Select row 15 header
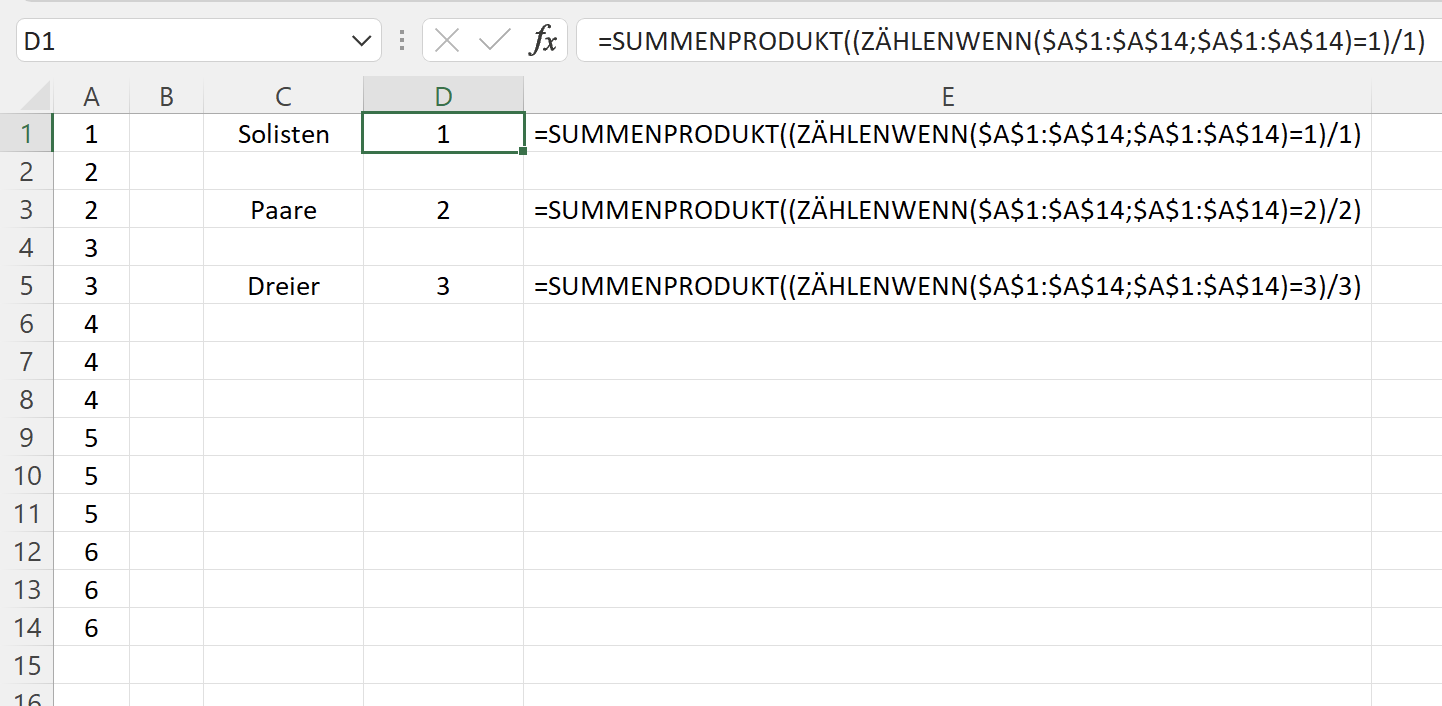This screenshot has height=706, width=1442. click(27, 666)
